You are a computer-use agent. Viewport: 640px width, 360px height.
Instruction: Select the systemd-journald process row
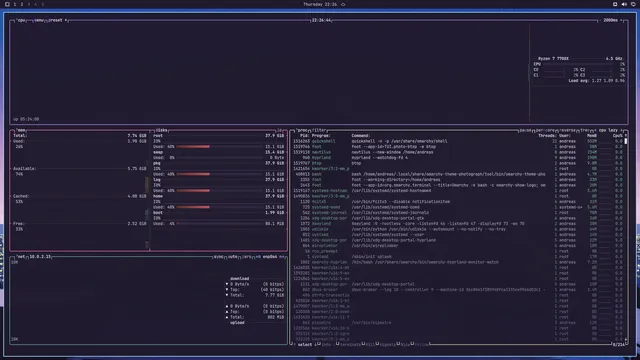coord(458,213)
